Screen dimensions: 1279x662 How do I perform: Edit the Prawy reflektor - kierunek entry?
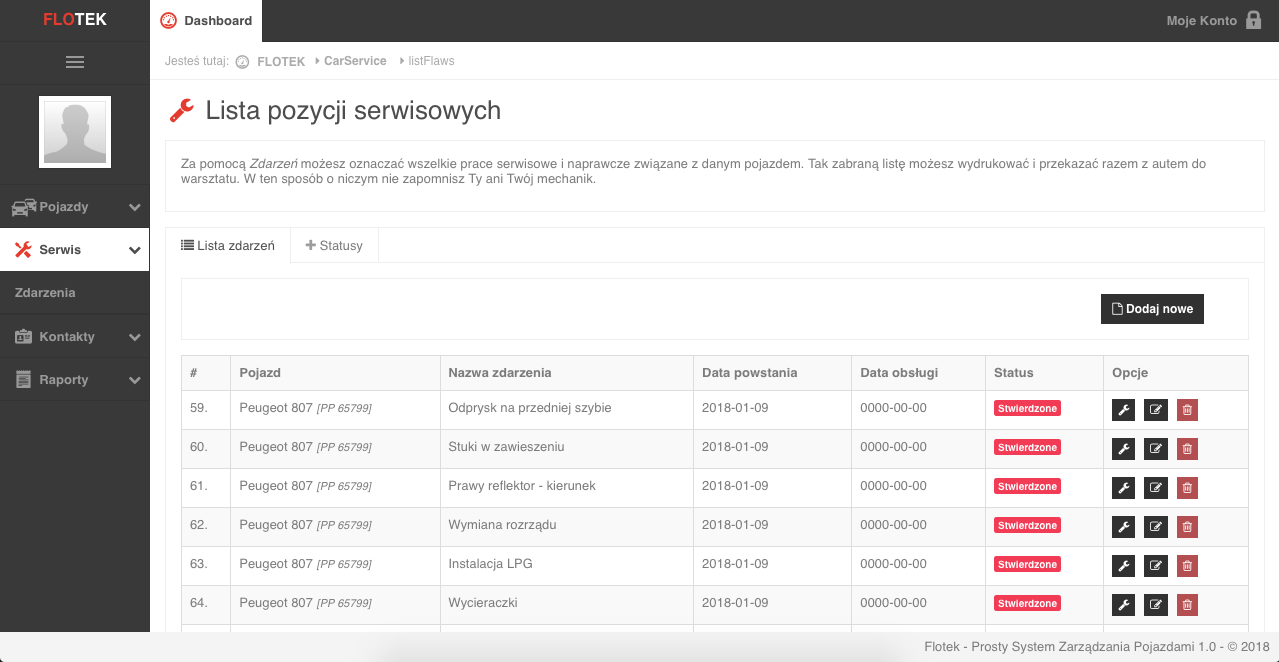coord(1156,487)
